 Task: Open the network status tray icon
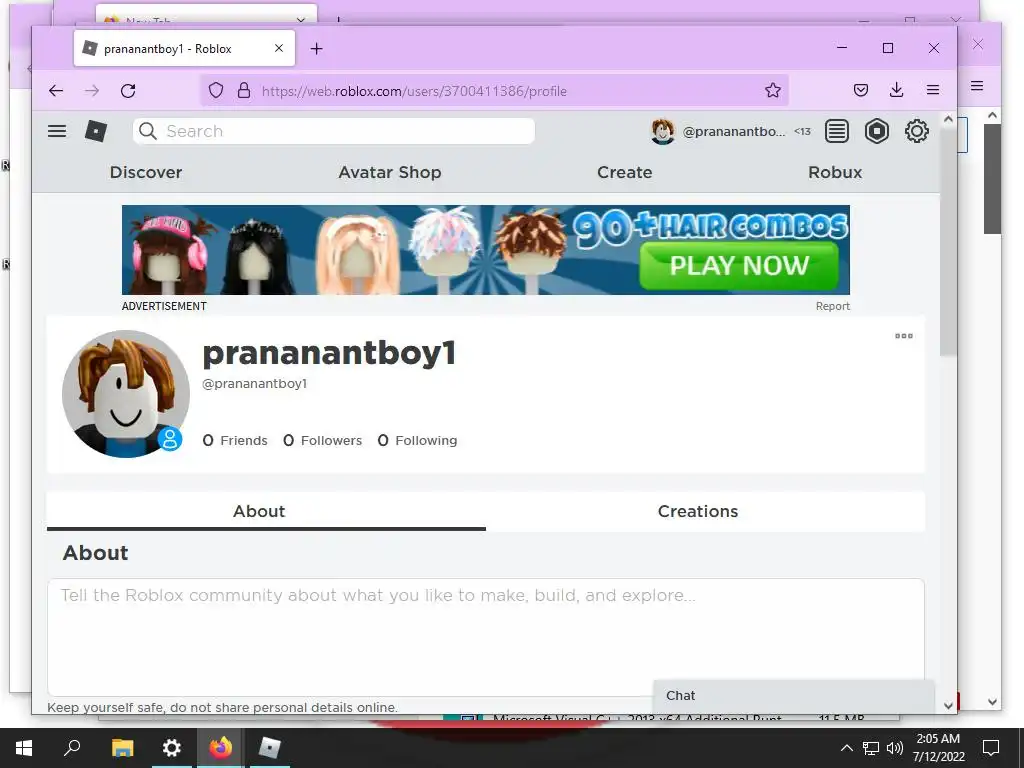pos(871,748)
